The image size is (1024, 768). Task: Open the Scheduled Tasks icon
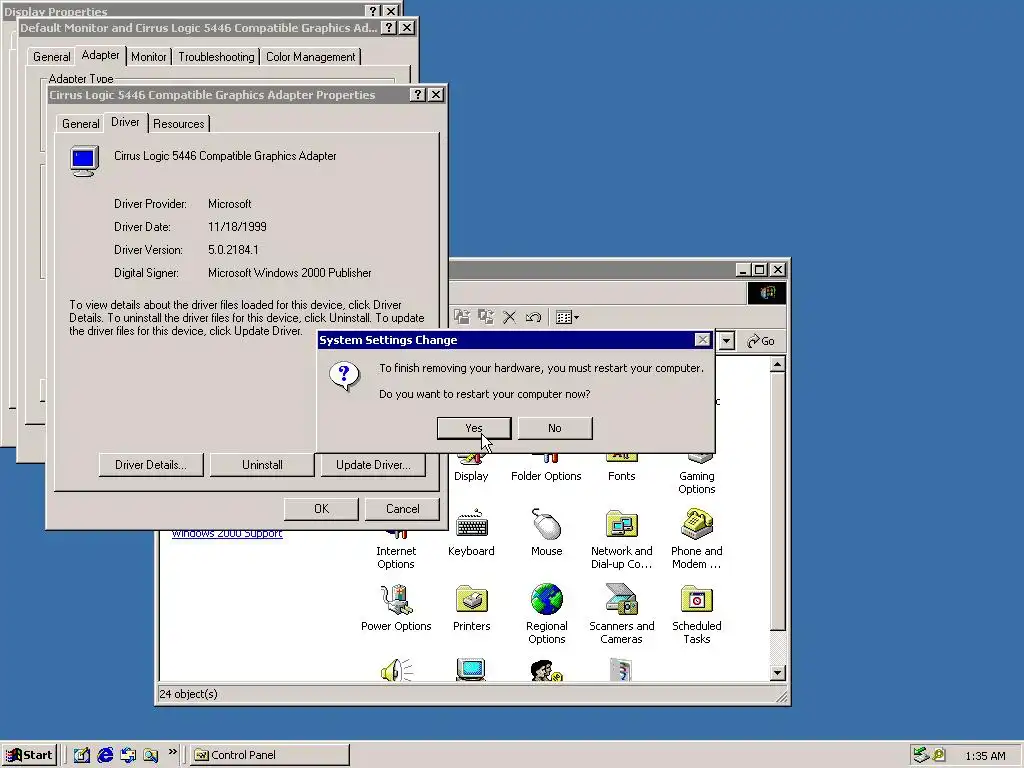696,600
